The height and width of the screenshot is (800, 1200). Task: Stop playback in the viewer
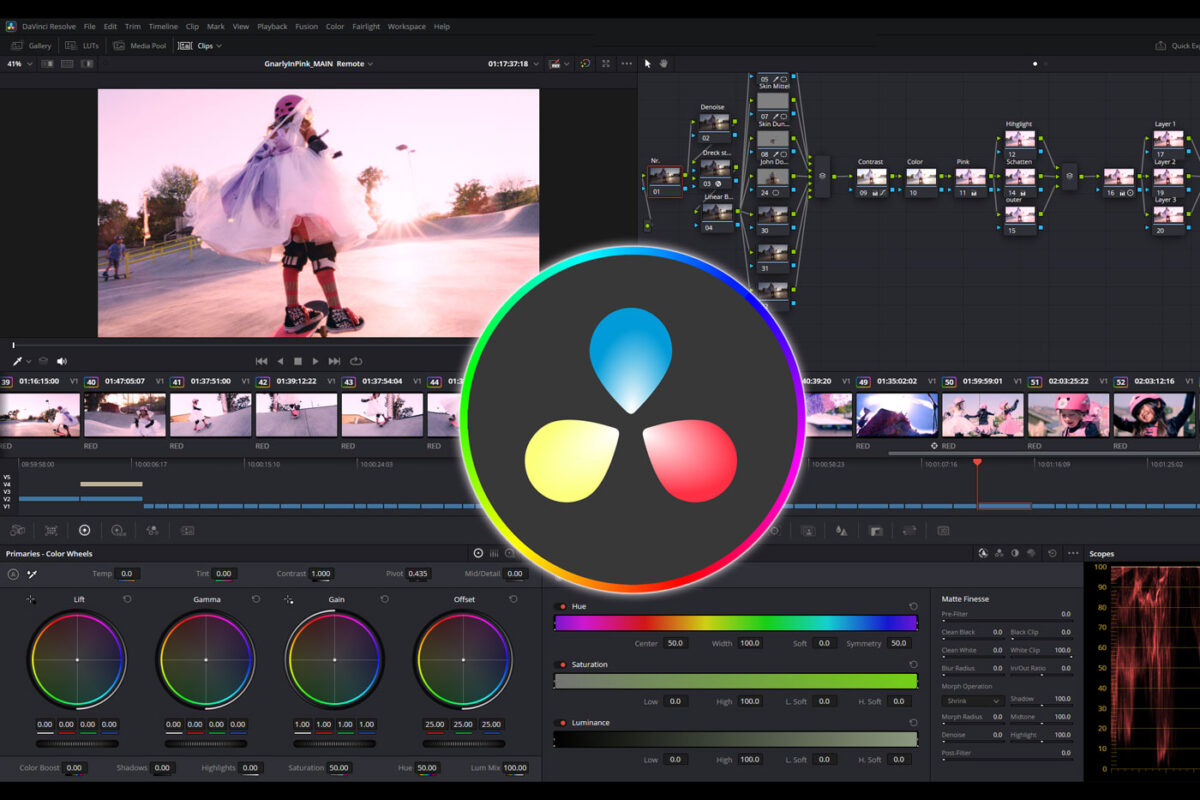click(297, 361)
